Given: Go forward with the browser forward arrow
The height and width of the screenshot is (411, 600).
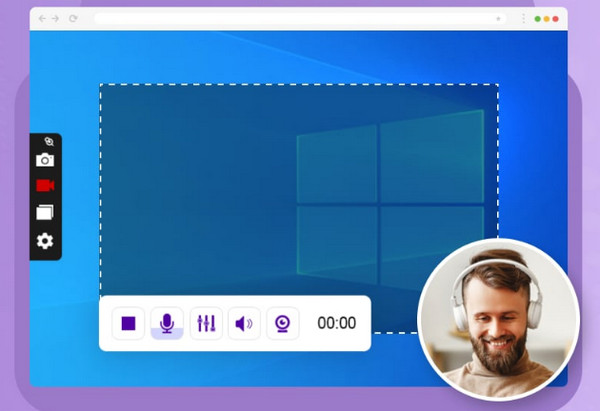Looking at the screenshot, I should (x=55, y=18).
